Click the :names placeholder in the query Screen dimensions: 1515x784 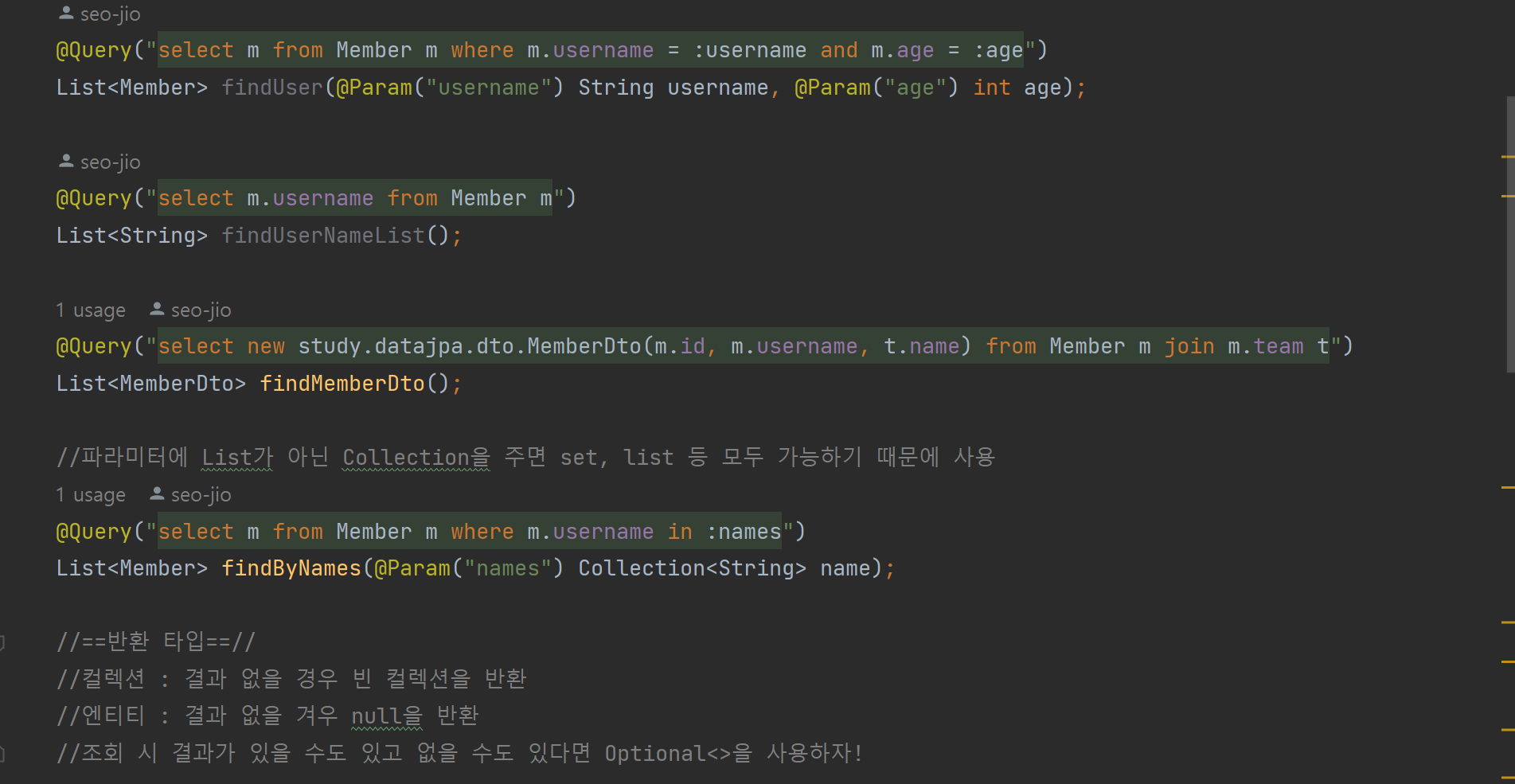744,532
